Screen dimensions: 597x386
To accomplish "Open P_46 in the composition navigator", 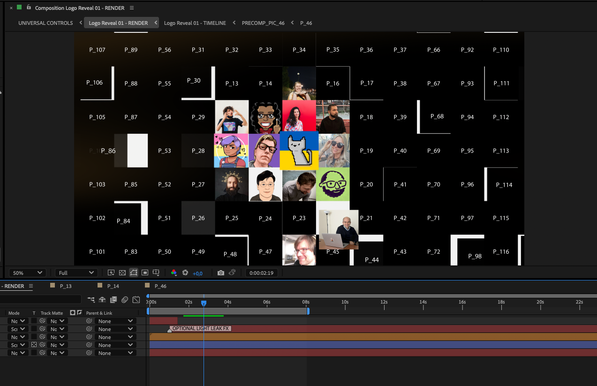I will (x=306, y=23).
